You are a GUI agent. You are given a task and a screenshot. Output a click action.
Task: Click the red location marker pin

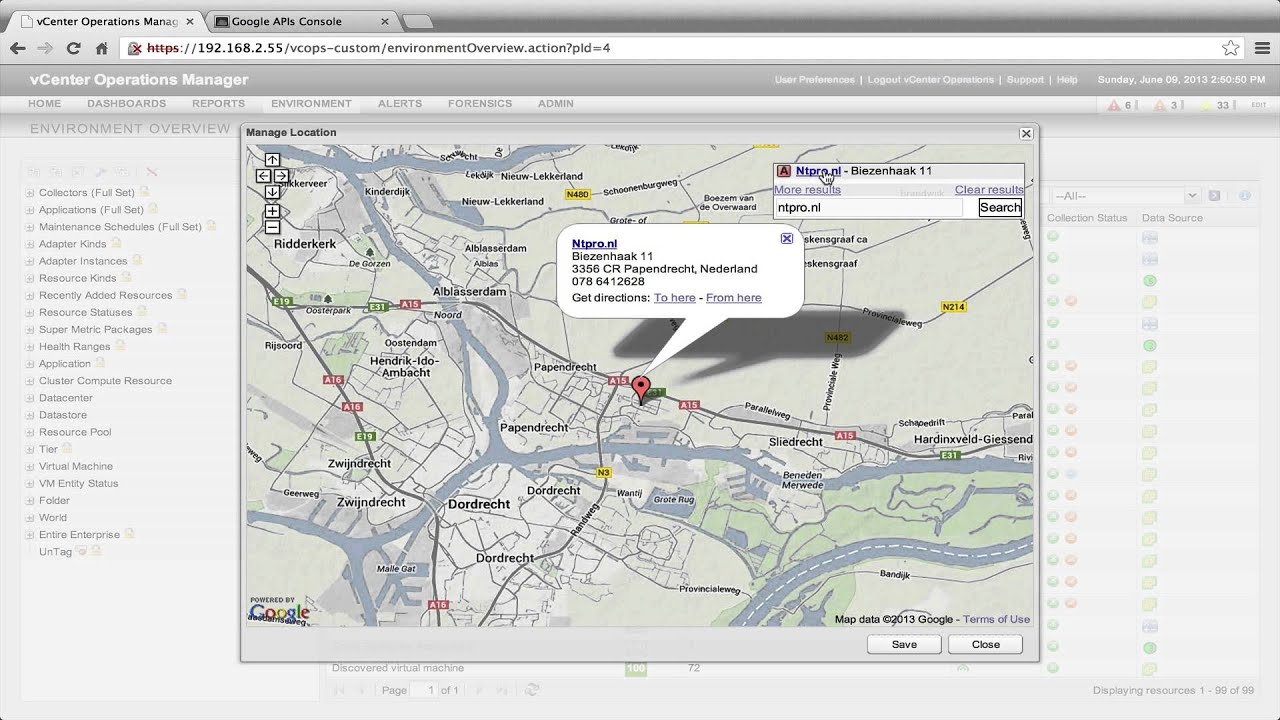pyautogui.click(x=641, y=390)
